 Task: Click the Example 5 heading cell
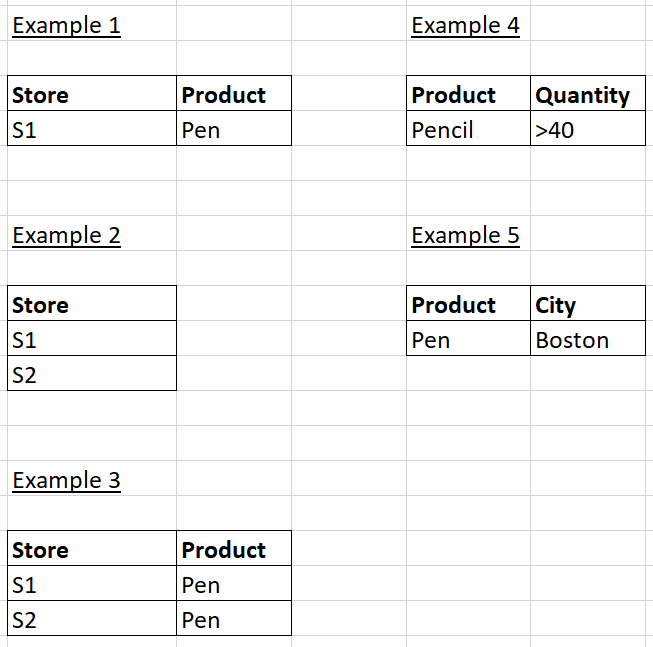(465, 235)
